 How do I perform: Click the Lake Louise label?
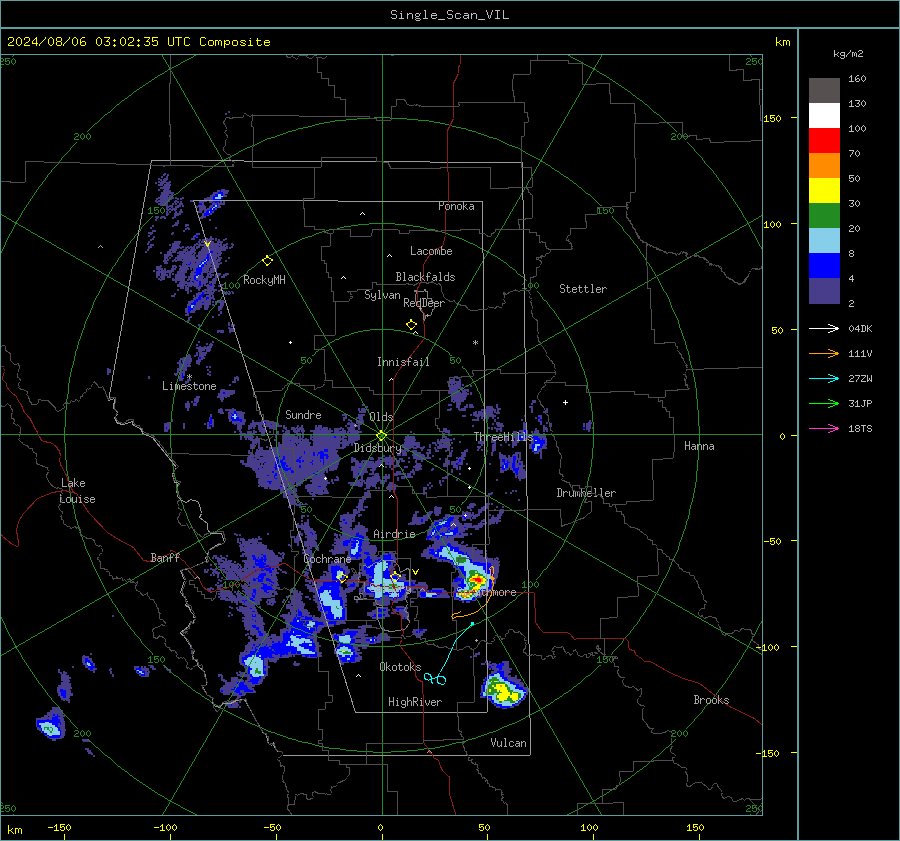(x=77, y=491)
